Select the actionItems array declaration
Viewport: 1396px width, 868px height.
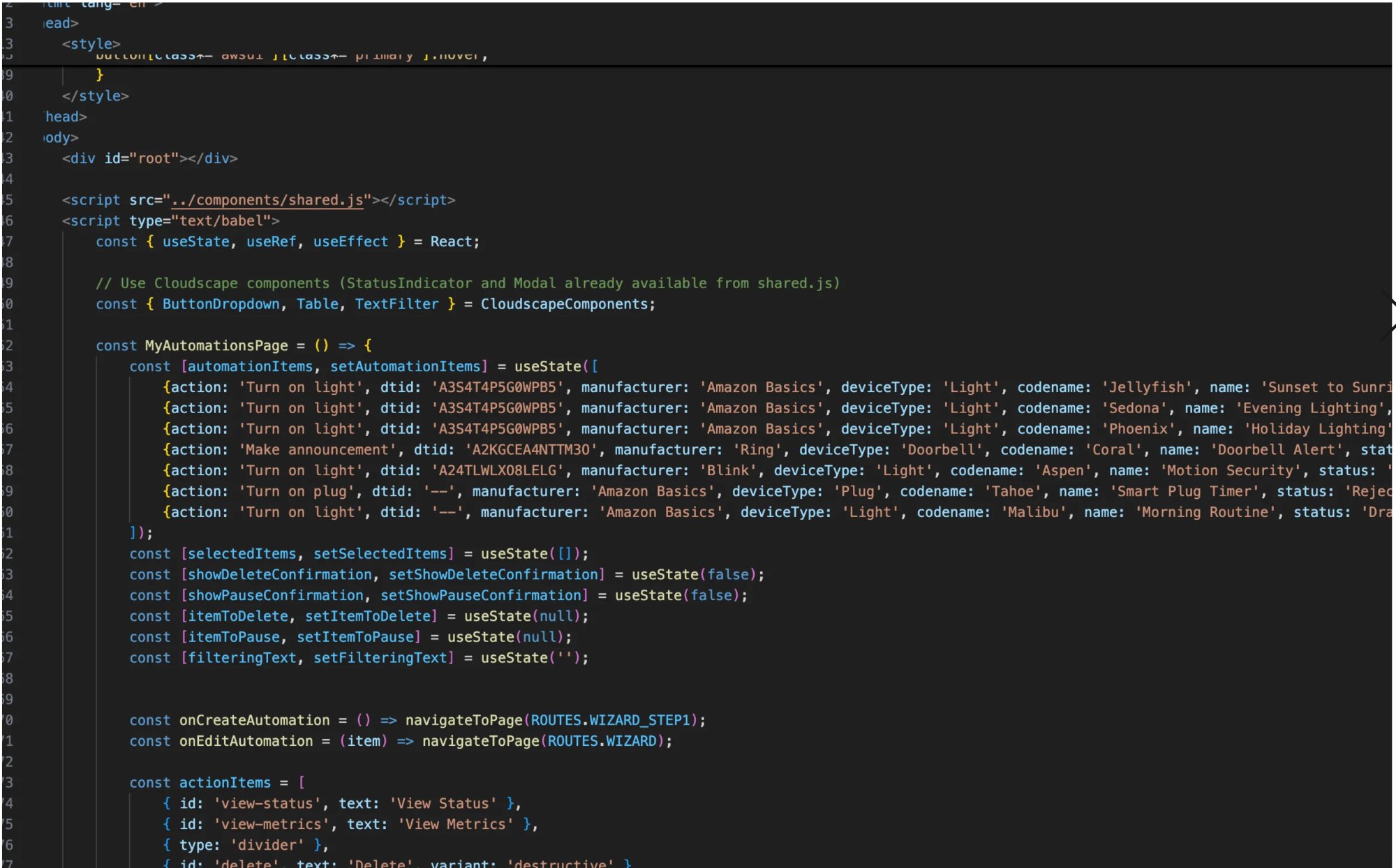[225, 782]
